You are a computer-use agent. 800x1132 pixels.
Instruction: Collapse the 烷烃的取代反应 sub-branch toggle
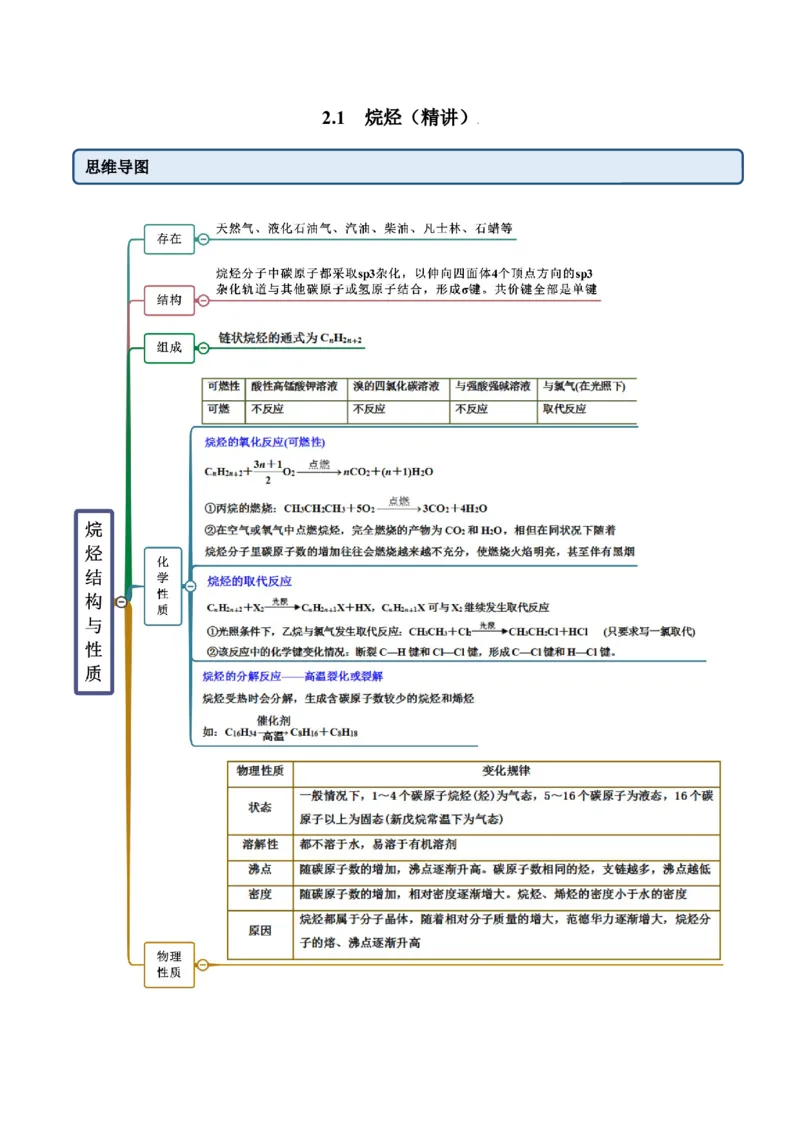[191, 585]
